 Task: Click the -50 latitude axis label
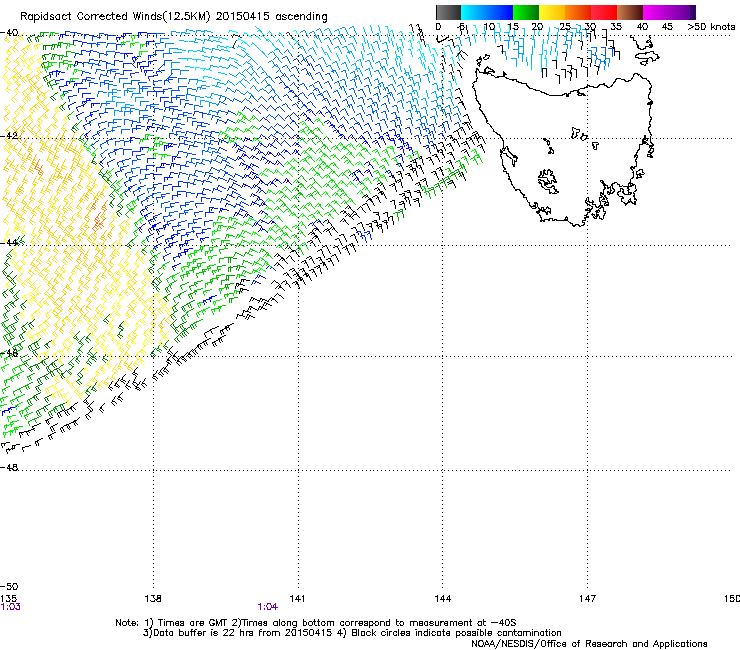coord(10,587)
